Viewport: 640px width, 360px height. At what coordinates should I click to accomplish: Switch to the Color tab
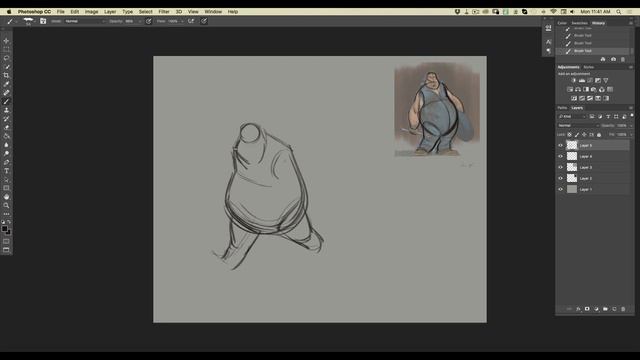pos(562,23)
